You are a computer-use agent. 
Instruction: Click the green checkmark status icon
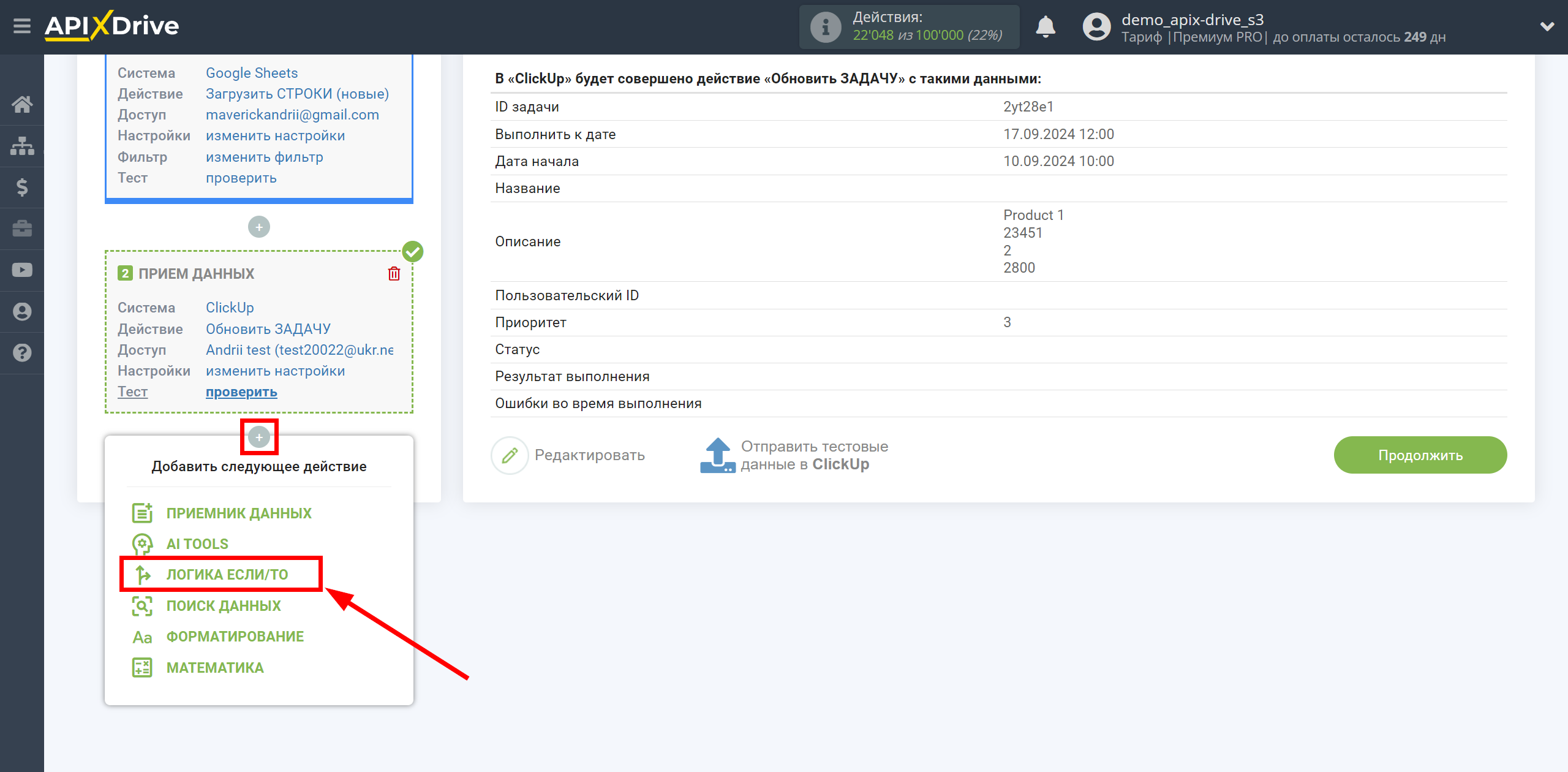tap(413, 251)
